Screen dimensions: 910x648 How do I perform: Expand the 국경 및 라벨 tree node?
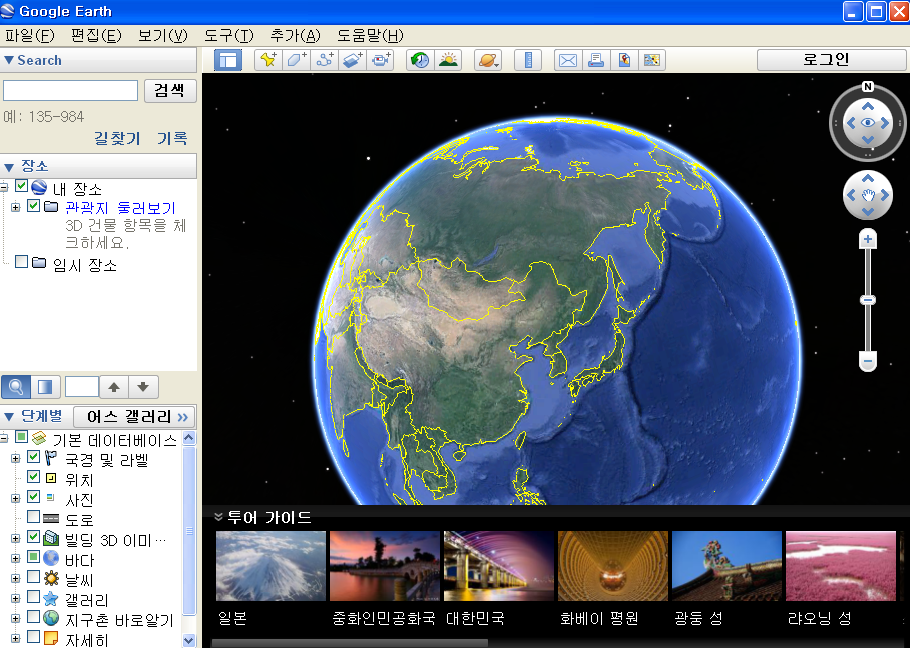[x=16, y=458]
